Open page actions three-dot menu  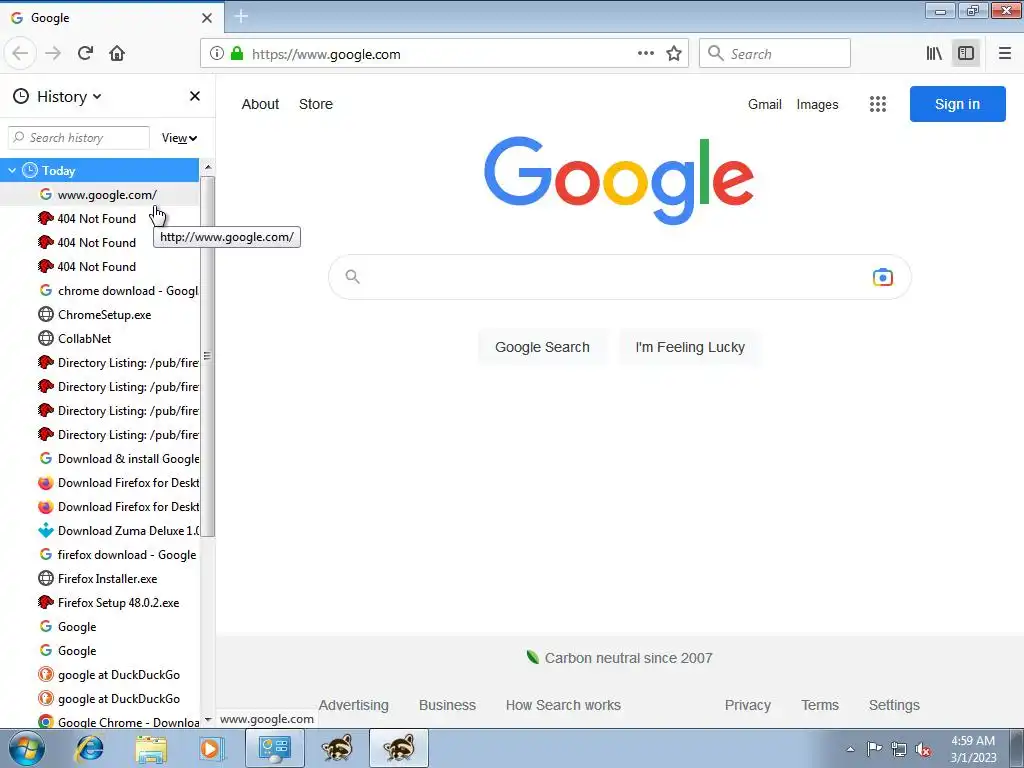(x=645, y=54)
